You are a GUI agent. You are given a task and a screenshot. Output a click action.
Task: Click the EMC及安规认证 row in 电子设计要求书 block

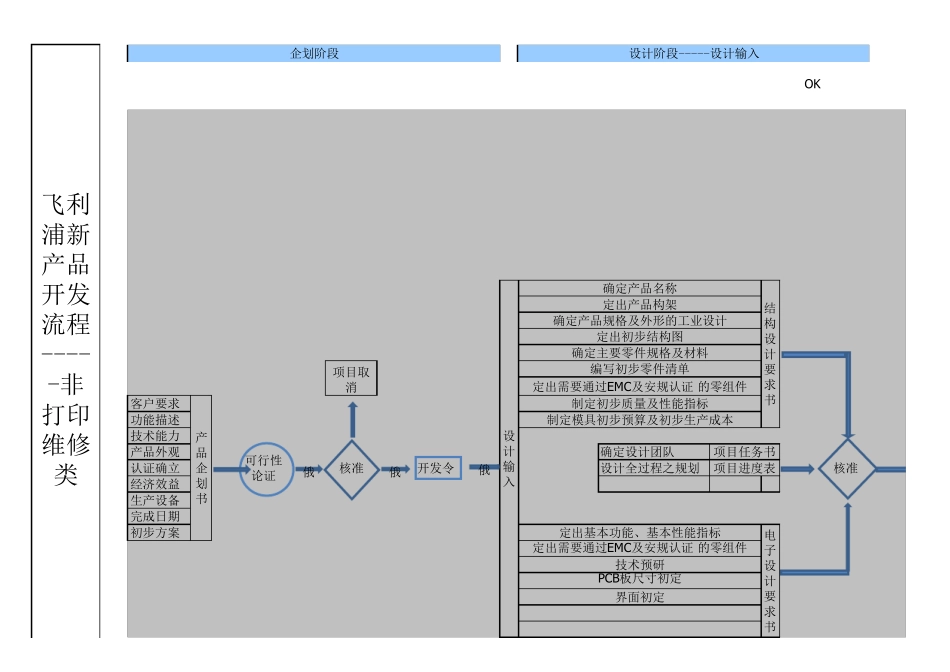[640, 548]
